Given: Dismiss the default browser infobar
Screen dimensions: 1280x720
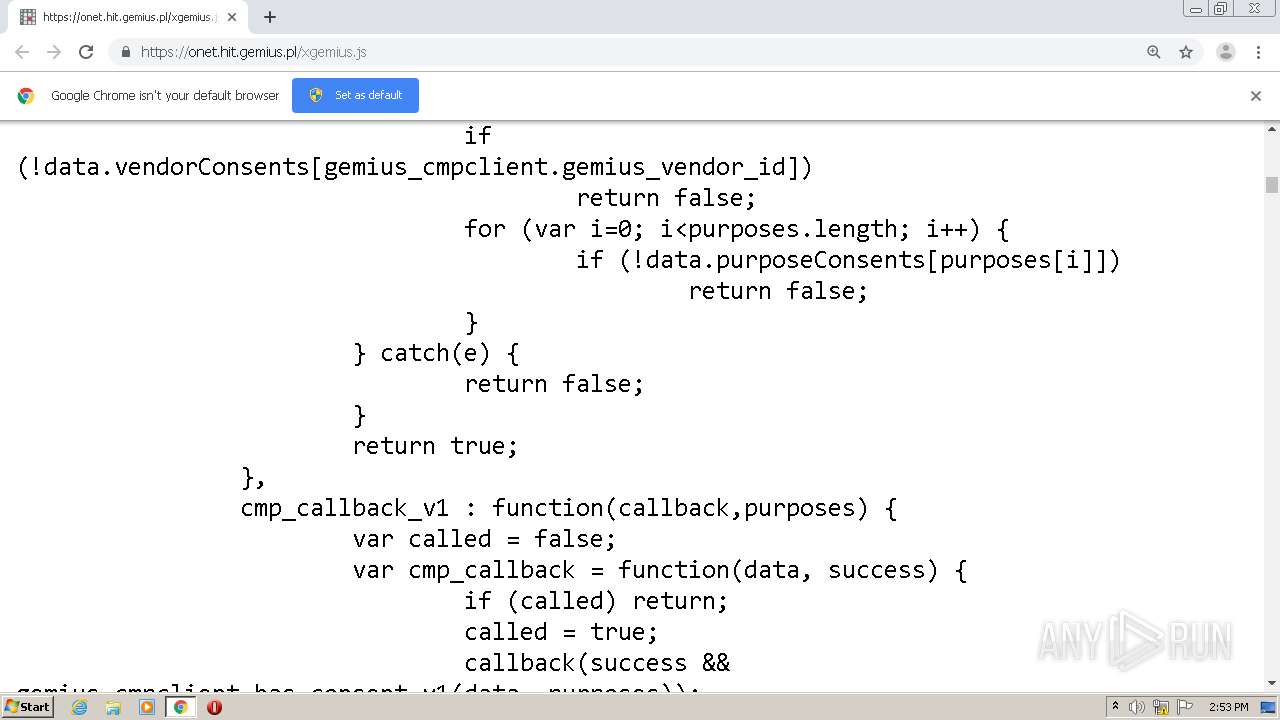Looking at the screenshot, I should [1256, 96].
